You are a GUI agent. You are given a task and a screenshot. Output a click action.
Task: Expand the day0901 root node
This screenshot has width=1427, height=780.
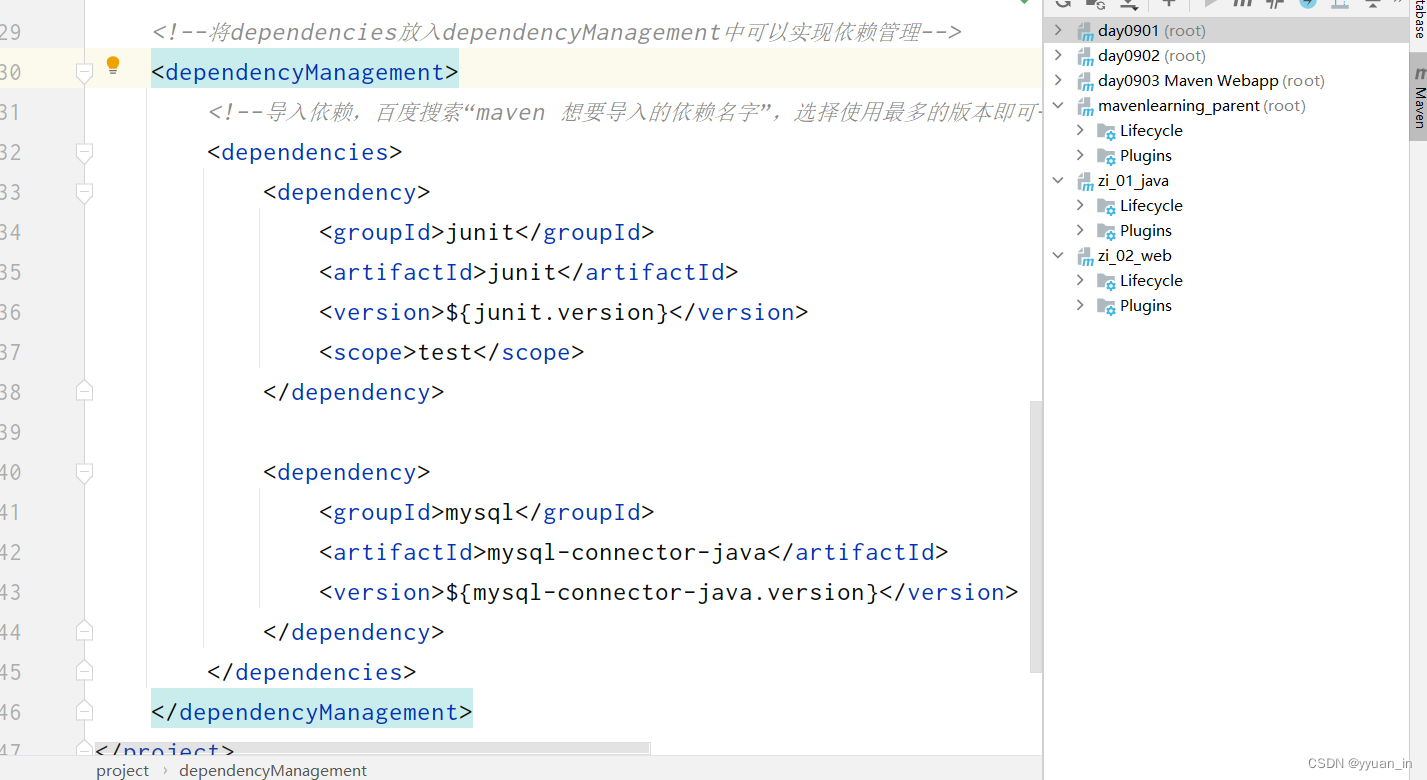tap(1059, 31)
